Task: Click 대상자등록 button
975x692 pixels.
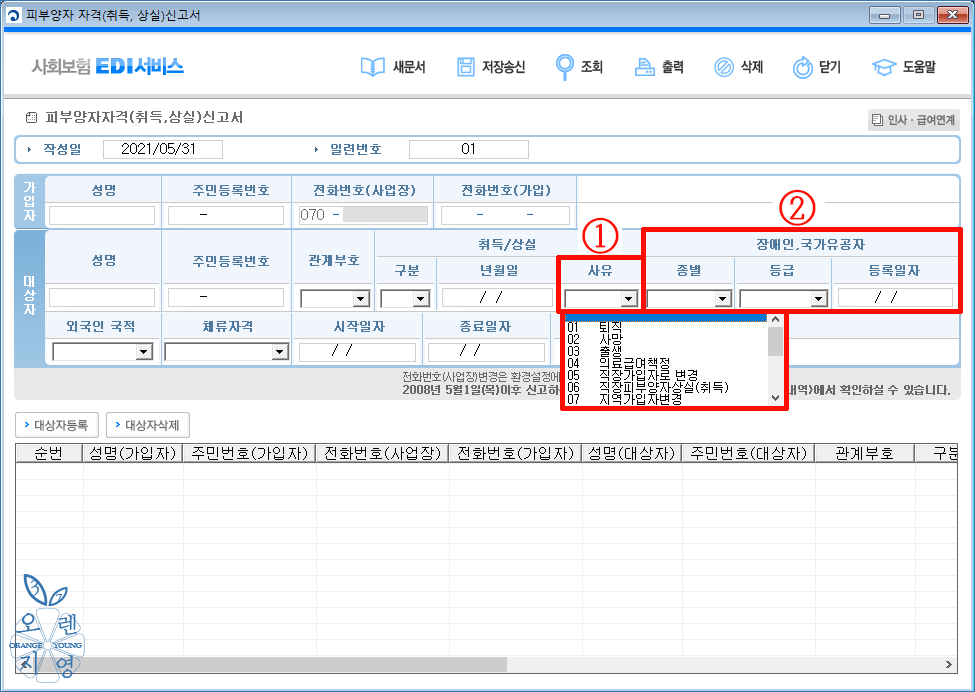Action: coord(55,425)
